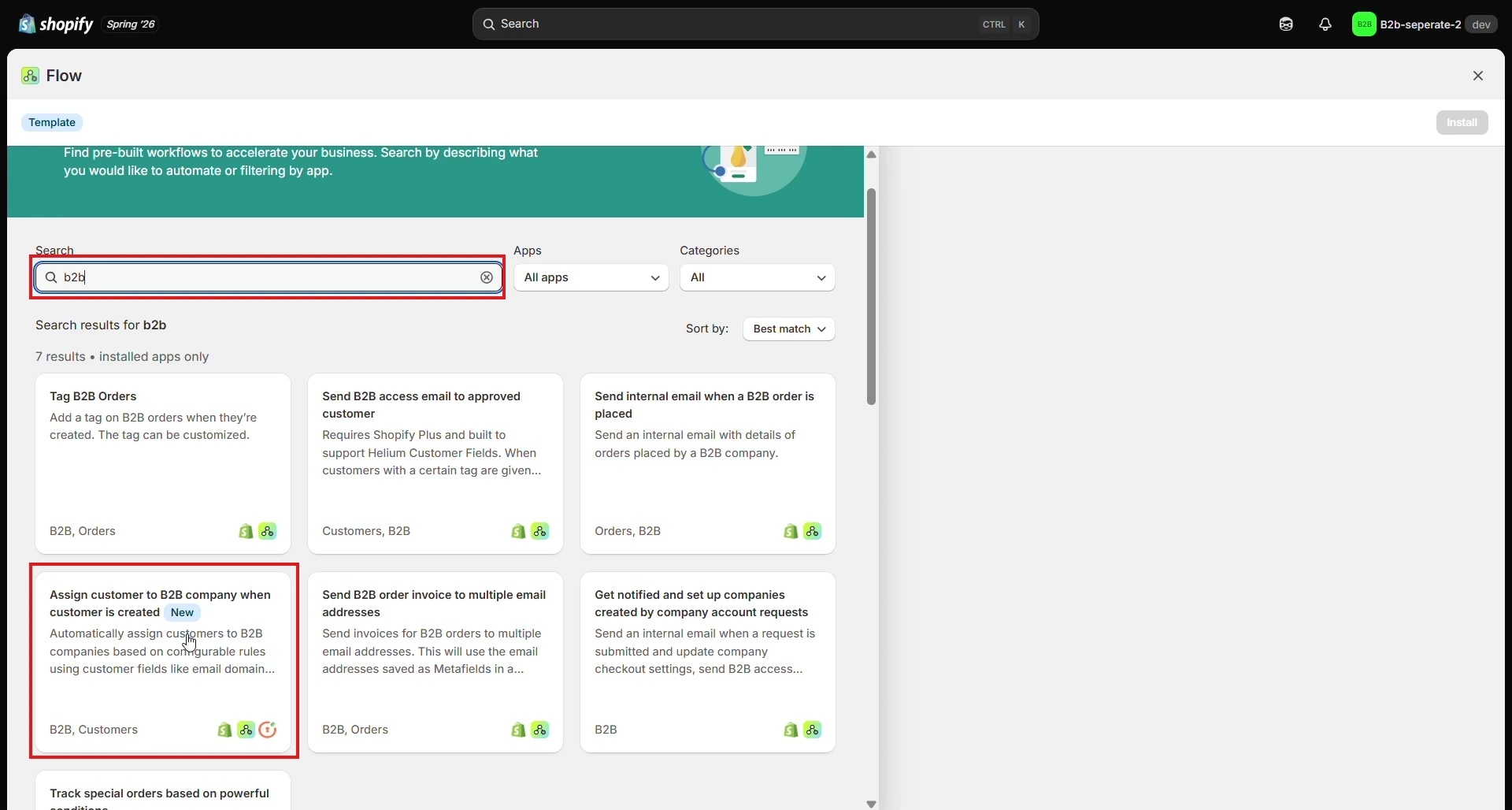Image resolution: width=1512 pixels, height=810 pixels.
Task: Open the notifications bell
Action: point(1325,24)
